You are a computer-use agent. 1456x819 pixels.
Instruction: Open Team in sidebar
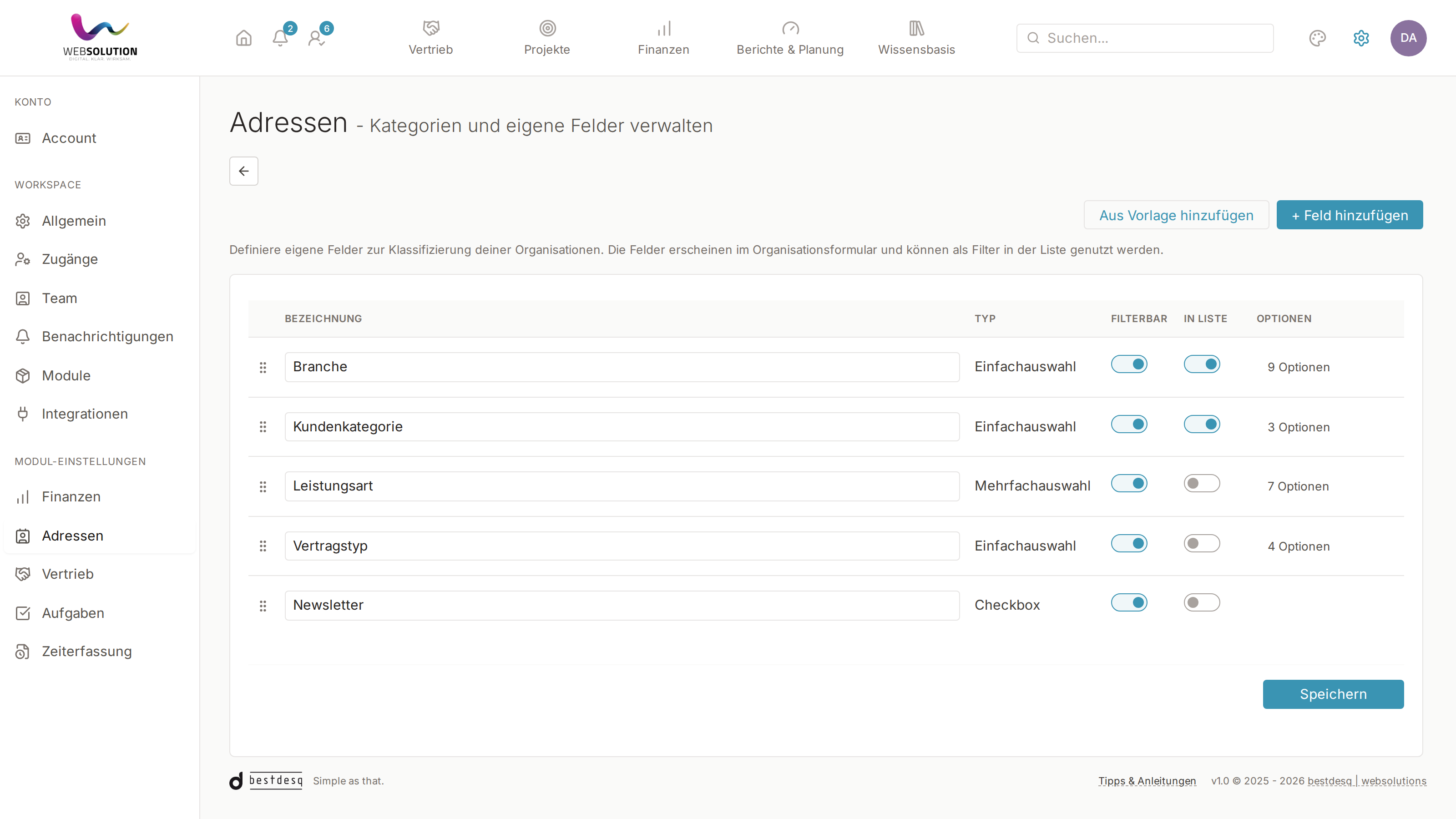pos(100,298)
